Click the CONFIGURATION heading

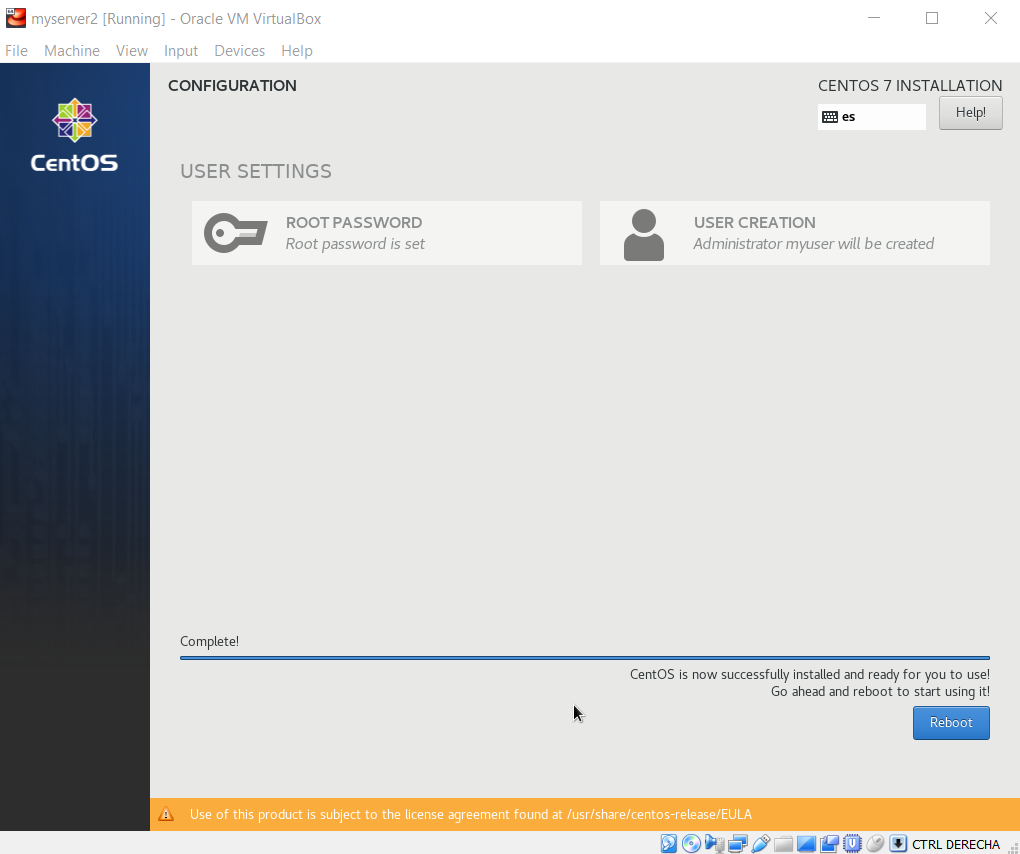click(232, 86)
